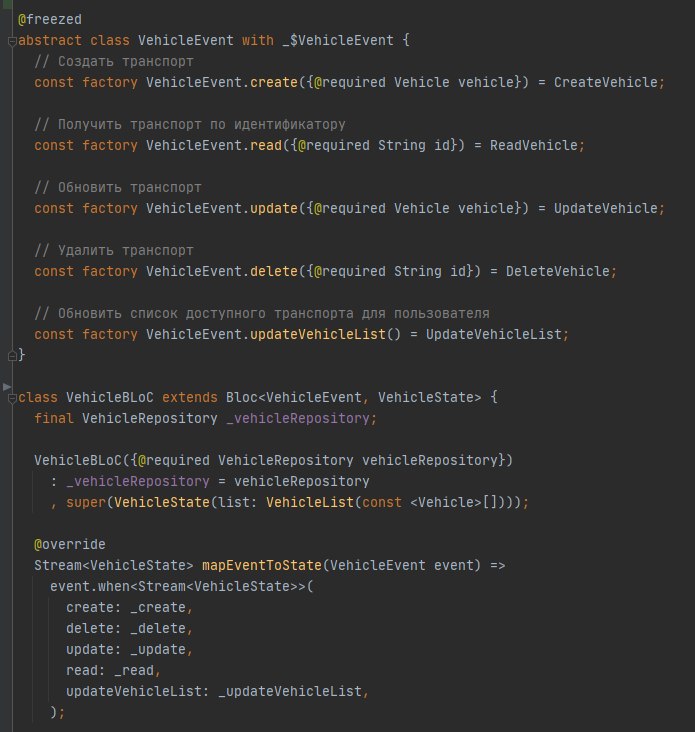Click the comment '// Получить транспорт по идентификатору'
The image size is (695, 732).
point(190,125)
